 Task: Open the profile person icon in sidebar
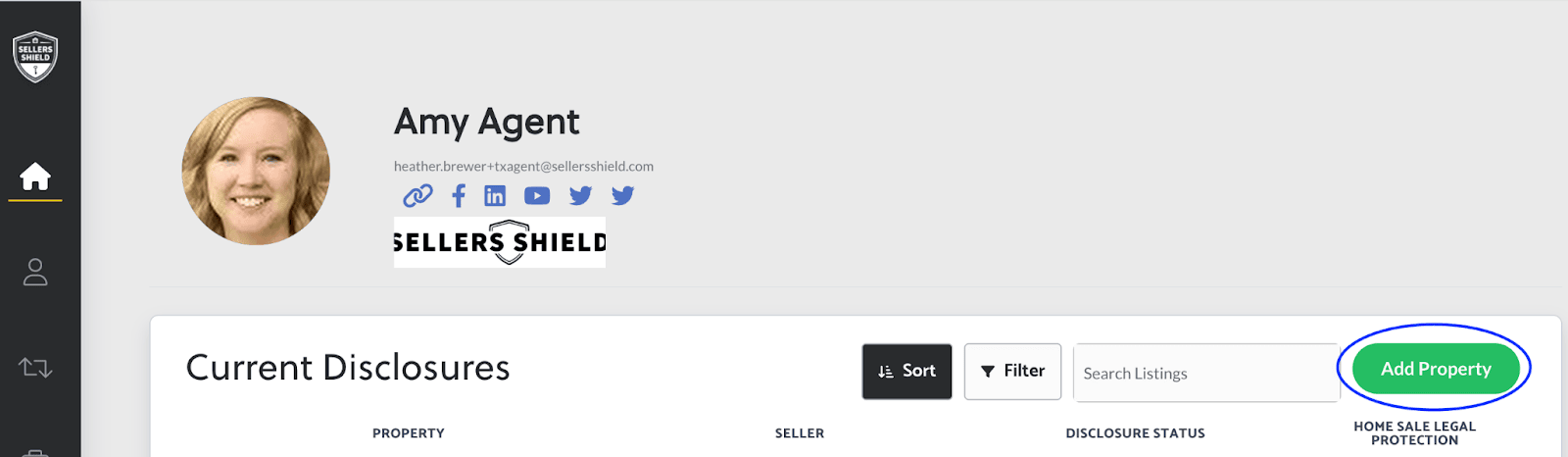click(x=35, y=272)
